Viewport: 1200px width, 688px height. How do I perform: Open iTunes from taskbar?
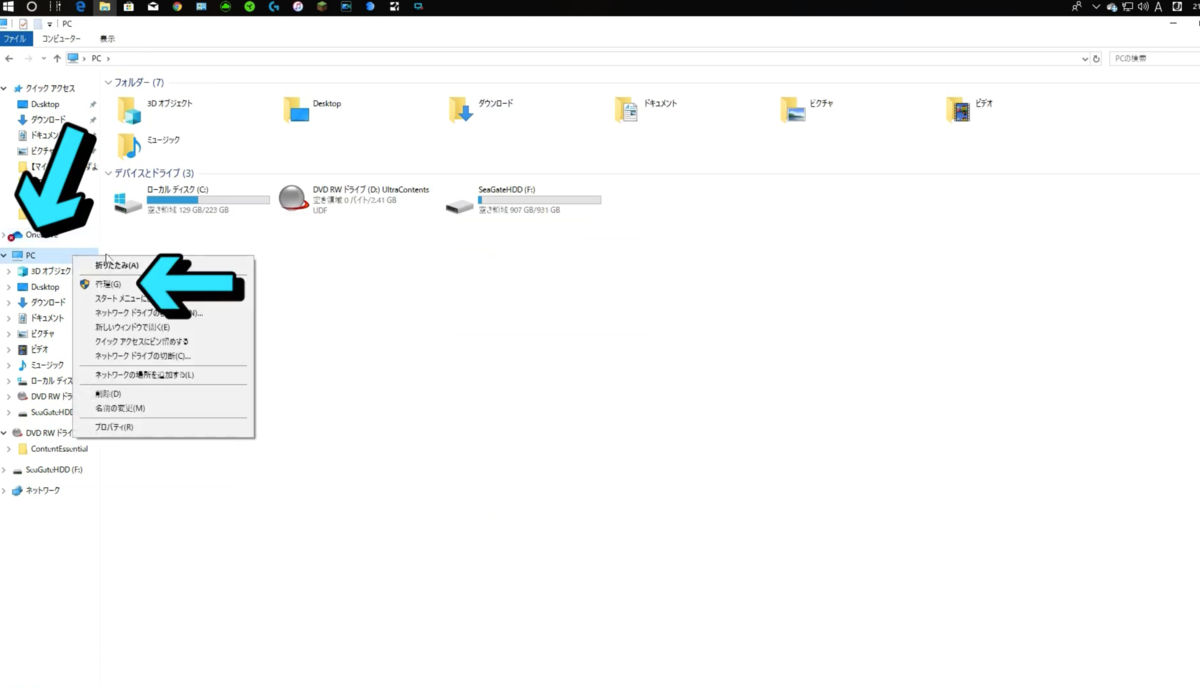(298, 6)
